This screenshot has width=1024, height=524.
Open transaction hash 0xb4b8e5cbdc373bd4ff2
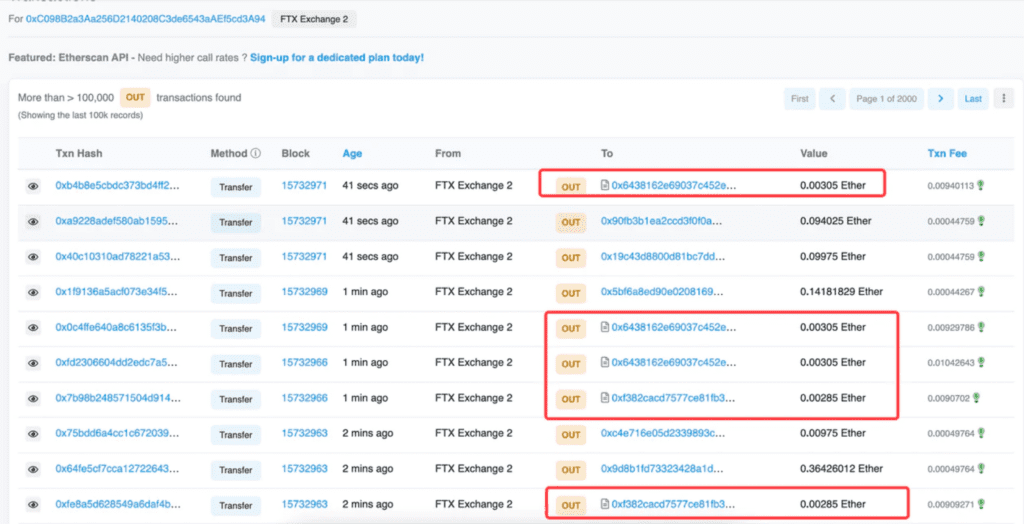pos(118,186)
